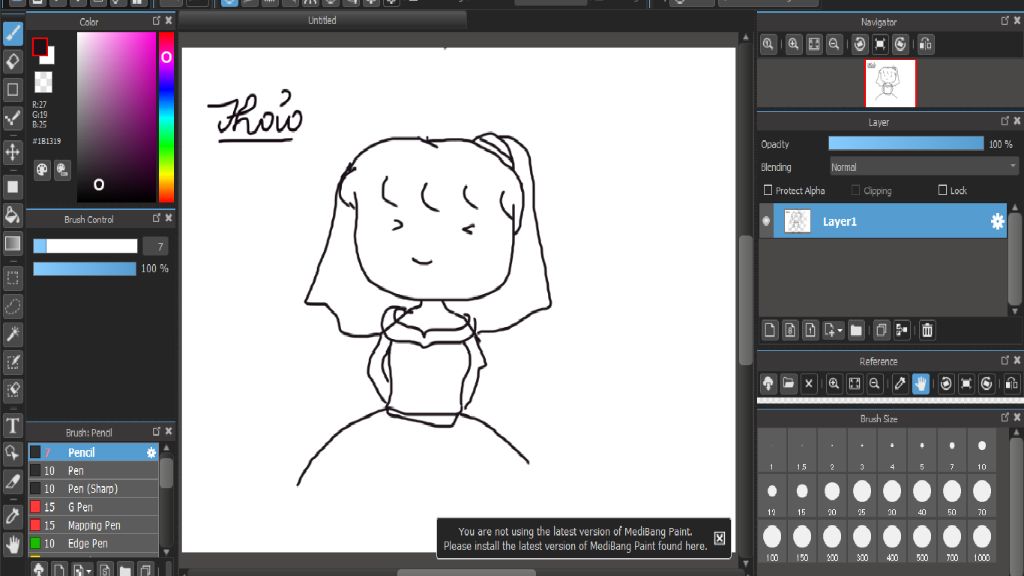Select the transparent color swatch
The width and height of the screenshot is (1024, 576).
[x=43, y=82]
